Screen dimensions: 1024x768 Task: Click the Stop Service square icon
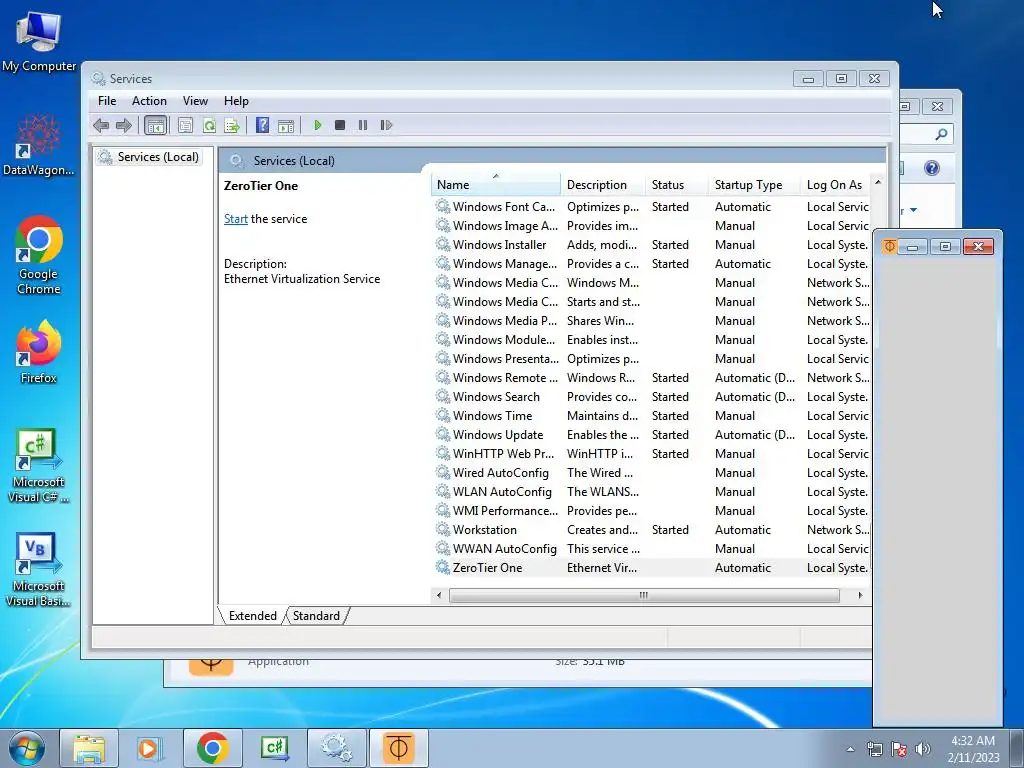[x=340, y=125]
